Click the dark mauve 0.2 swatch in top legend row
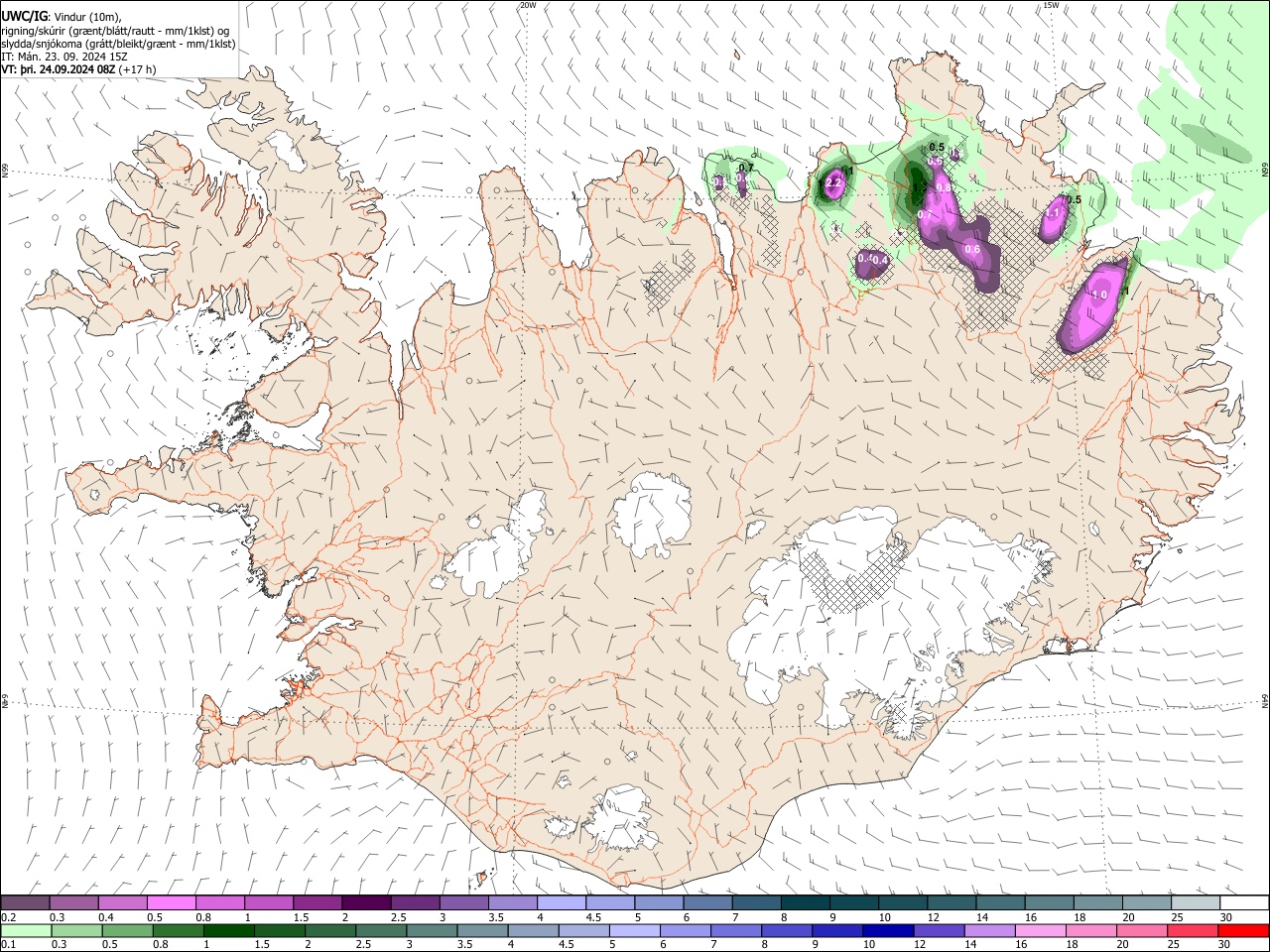The image size is (1270, 952). coord(25,903)
